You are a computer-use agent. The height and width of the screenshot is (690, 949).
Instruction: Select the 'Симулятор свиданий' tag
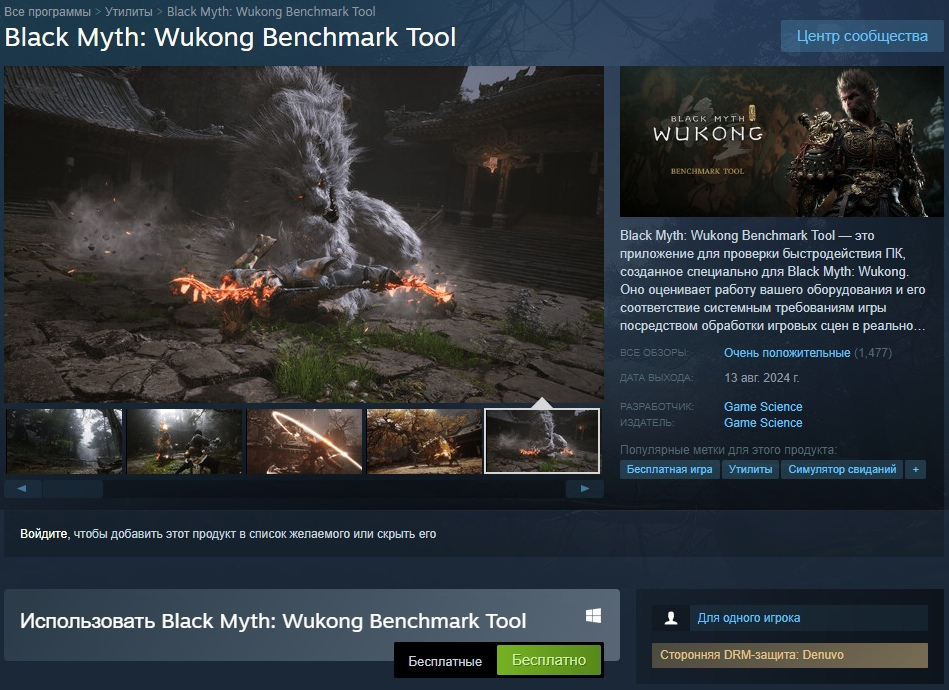[842, 469]
